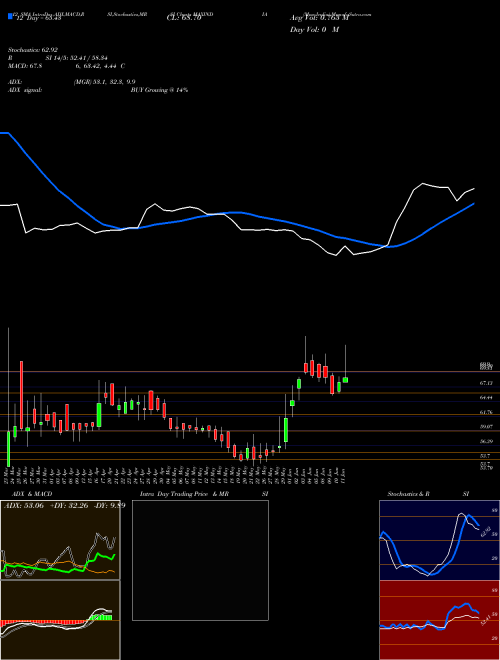Click the 'Stochastics & RSI' panel title
This screenshot has height=660, width=500.
pos(428,494)
